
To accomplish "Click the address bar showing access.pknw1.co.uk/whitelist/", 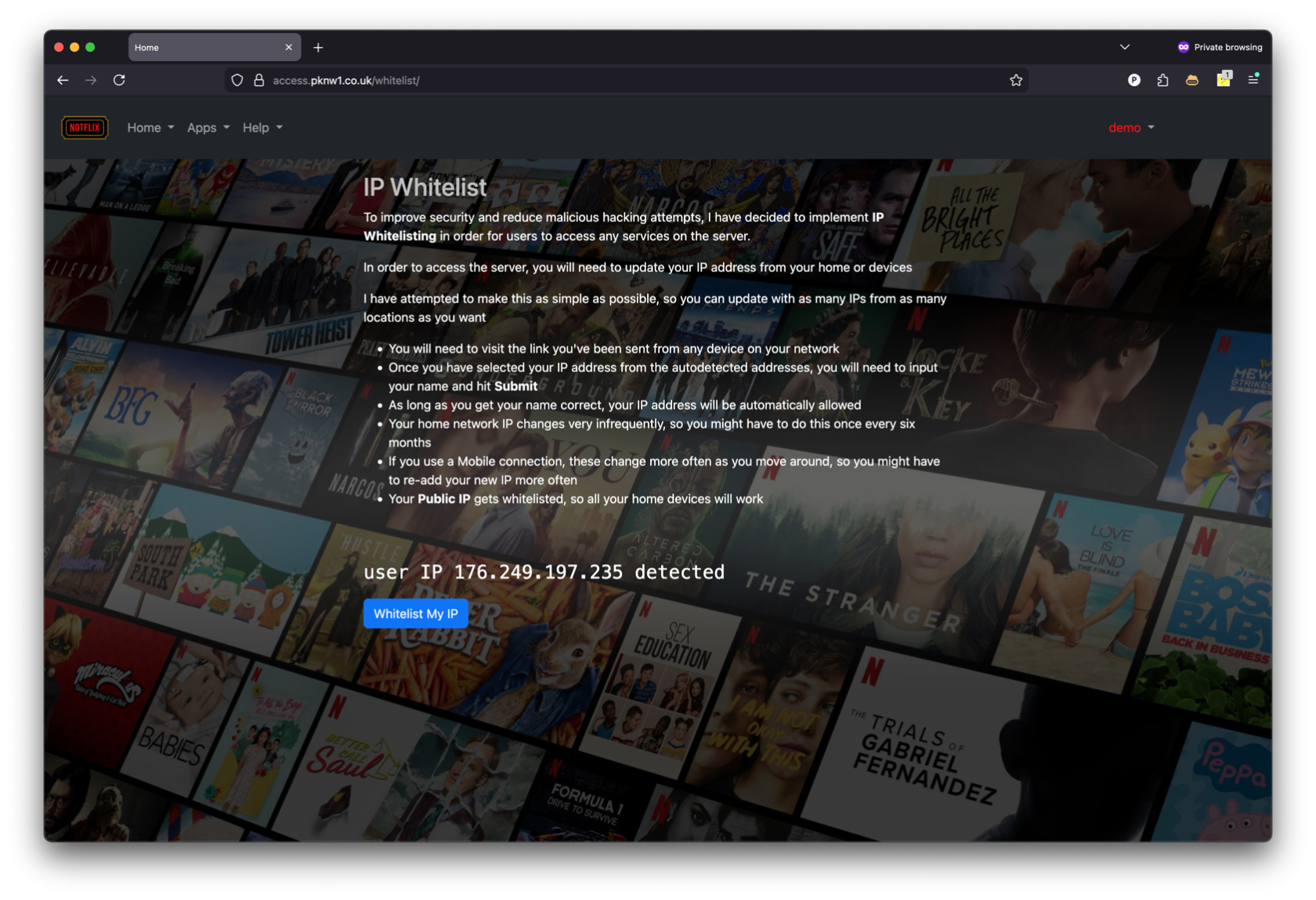I will click(627, 80).
